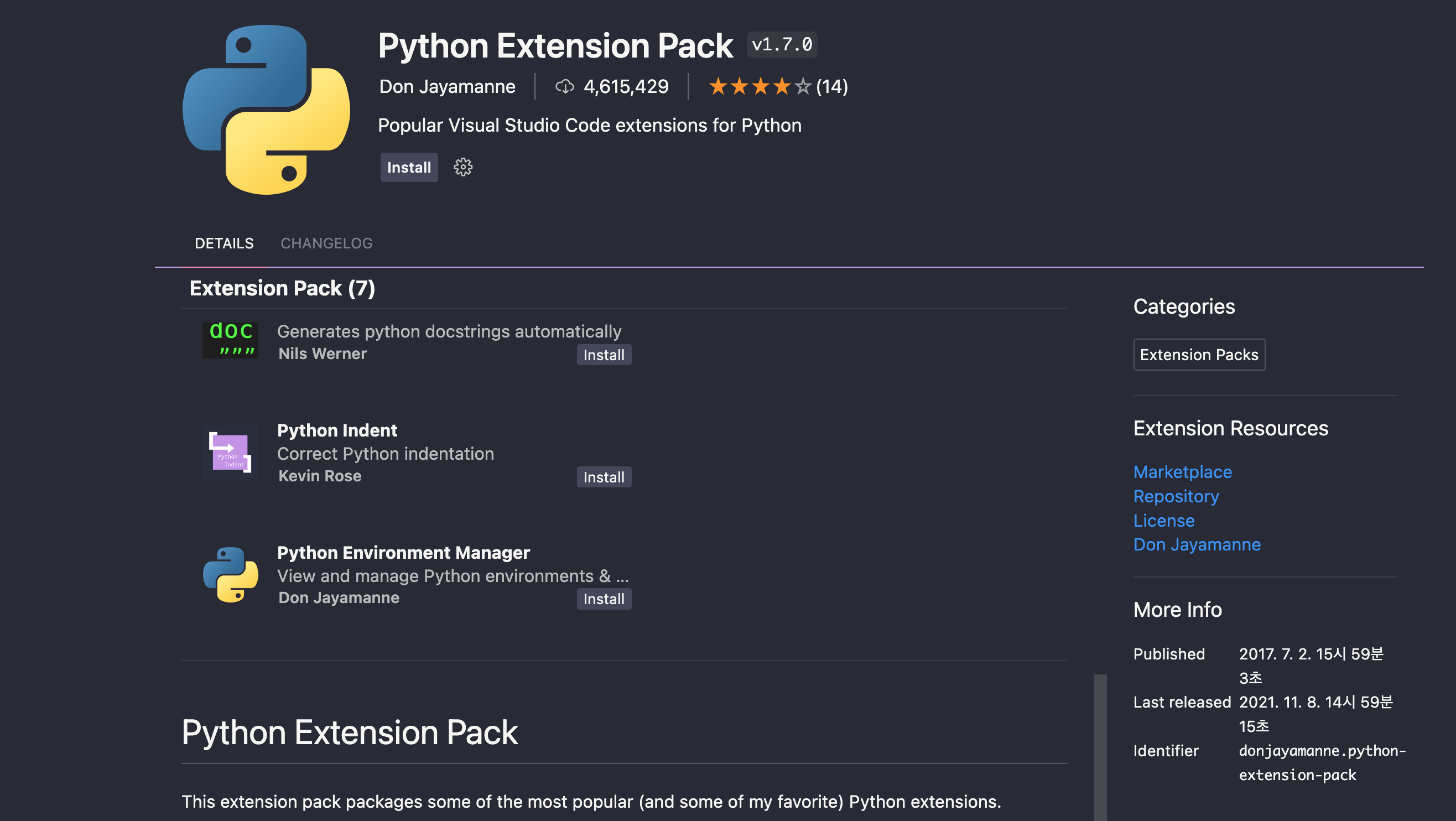Open the Marketplace resource link
The height and width of the screenshot is (821, 1456).
(x=1182, y=472)
